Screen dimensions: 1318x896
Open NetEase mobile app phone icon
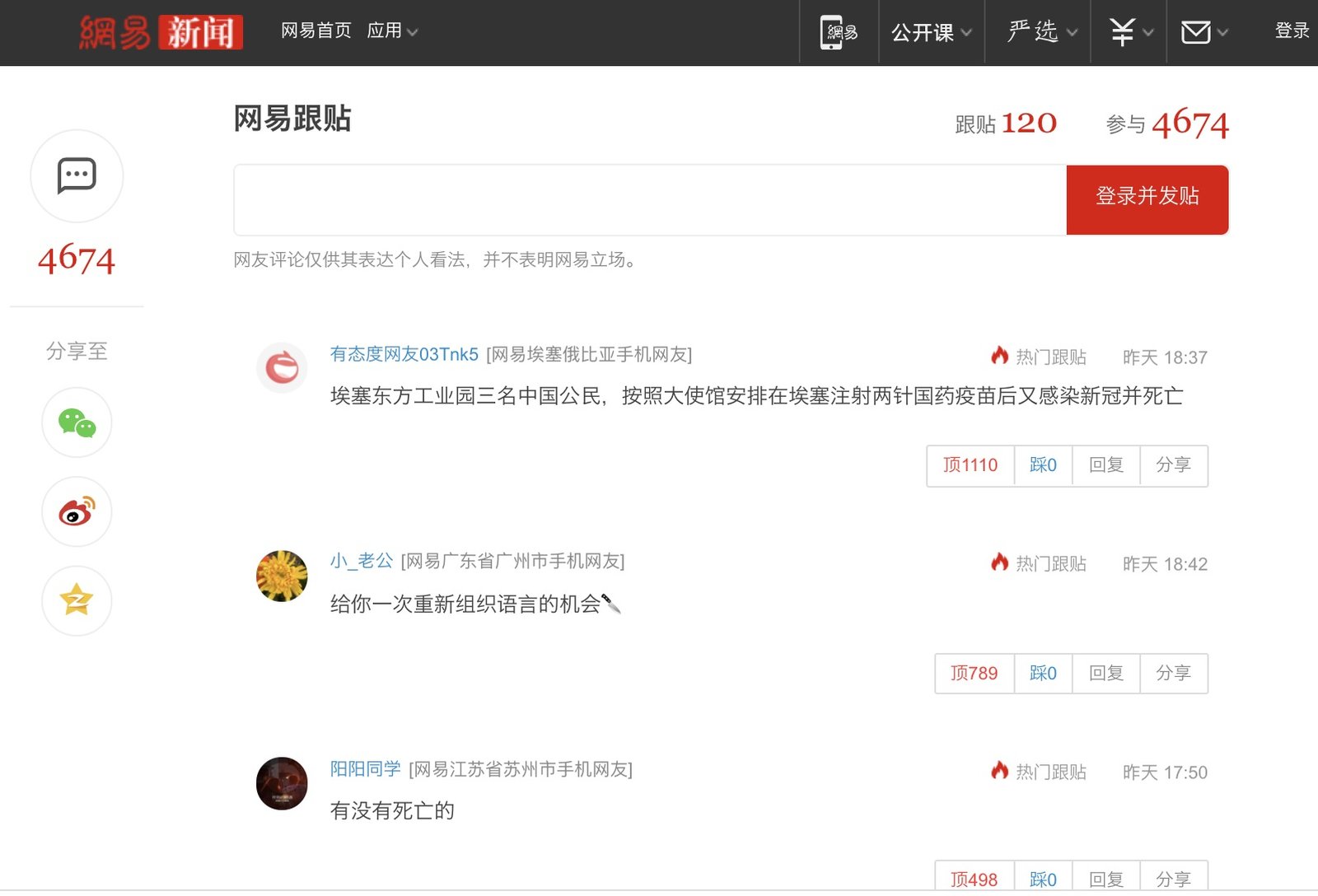[839, 32]
